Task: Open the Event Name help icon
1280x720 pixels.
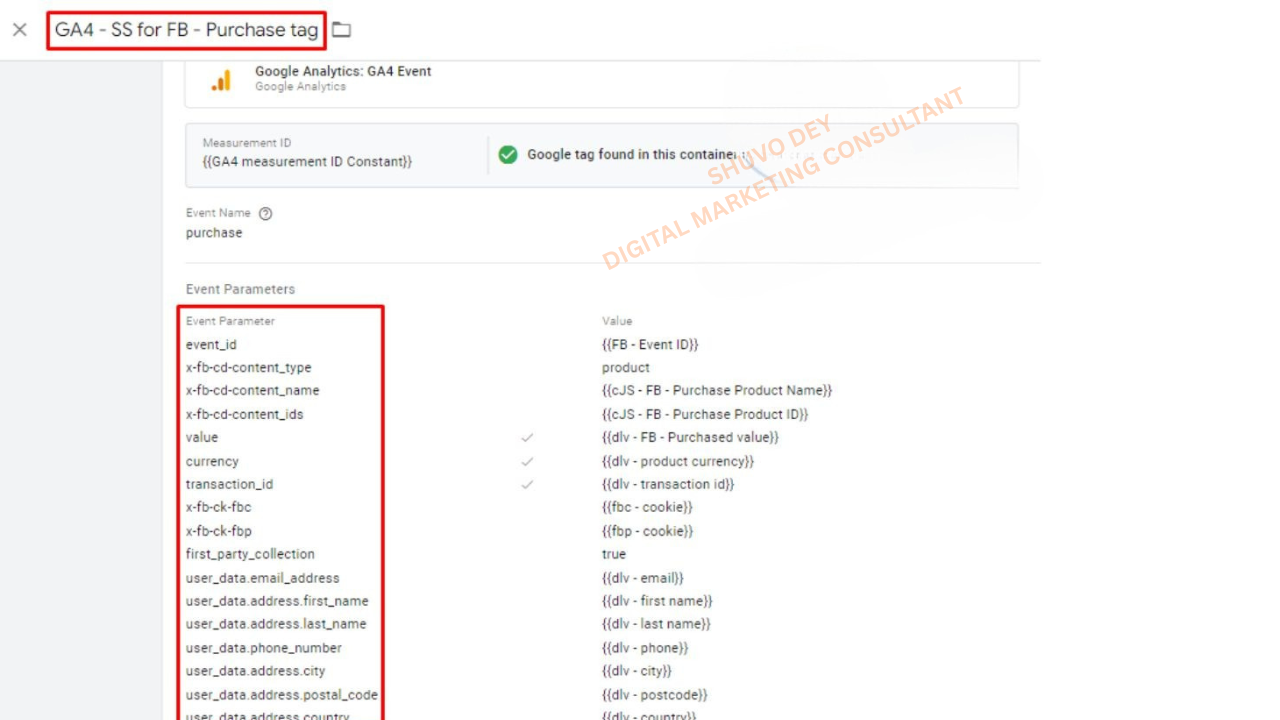Action: click(265, 213)
